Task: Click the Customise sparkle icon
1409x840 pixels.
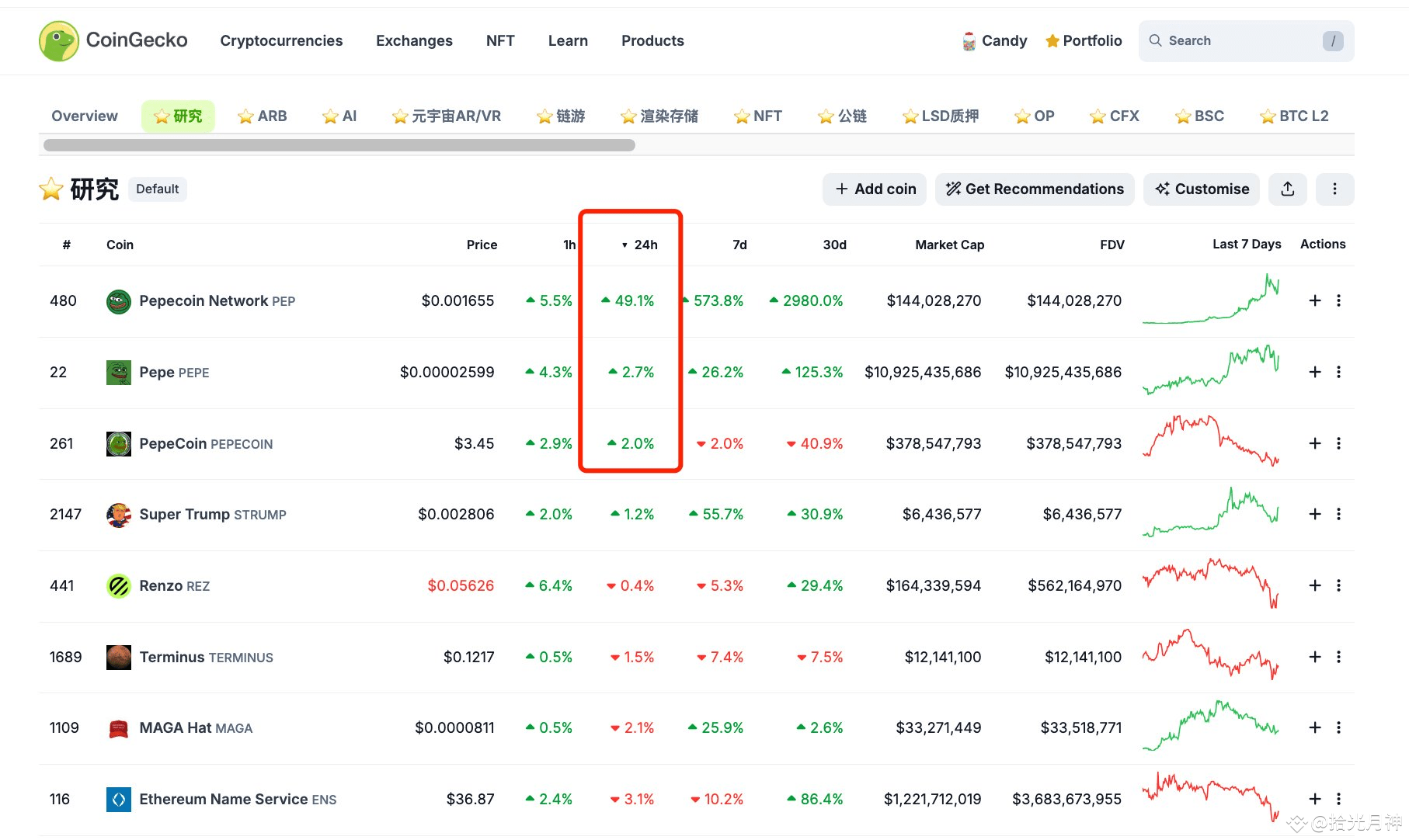Action: [1163, 189]
